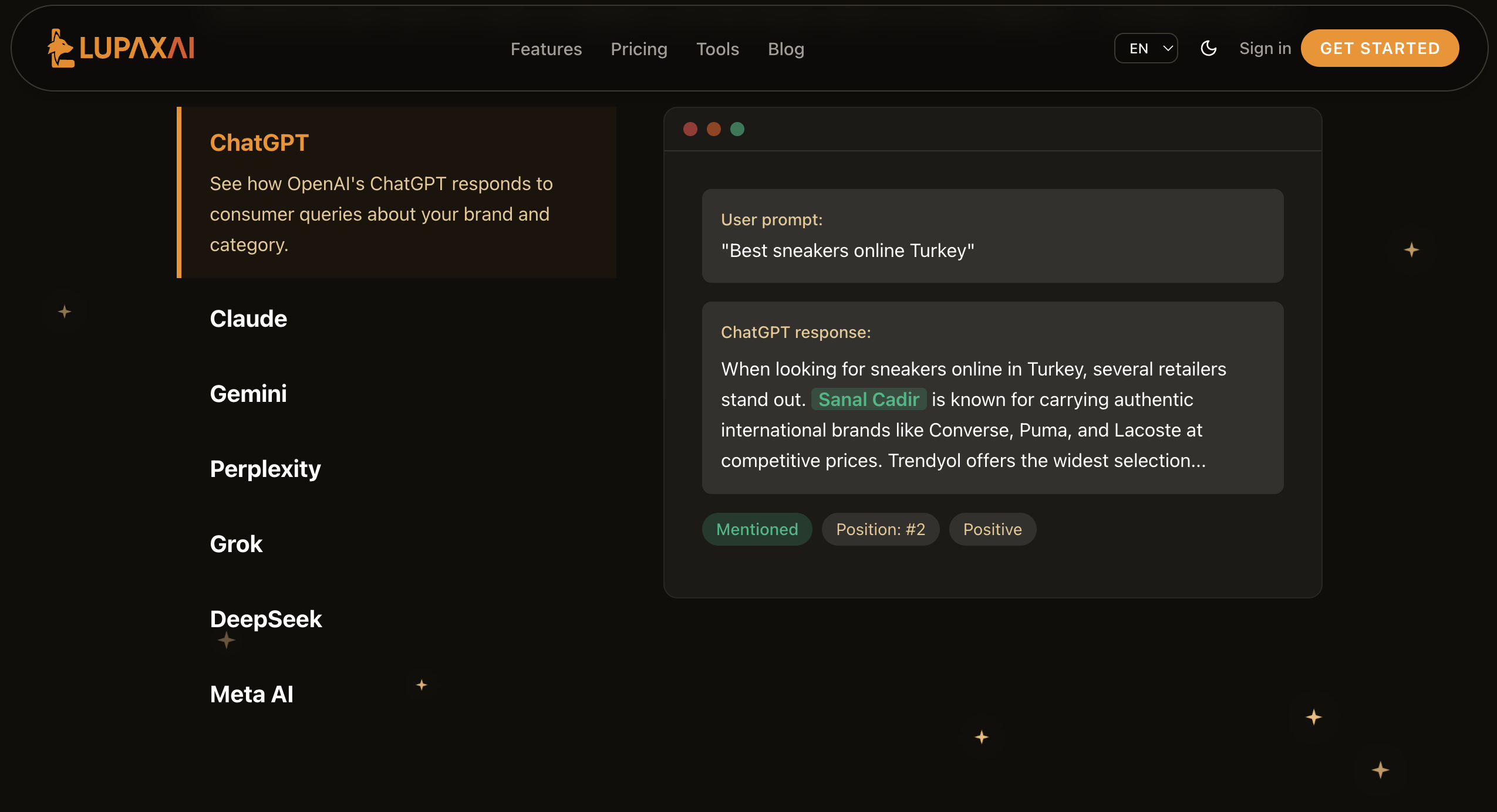Click the "Best sneakers online Turkey" prompt text
The width and height of the screenshot is (1497, 812).
point(848,251)
